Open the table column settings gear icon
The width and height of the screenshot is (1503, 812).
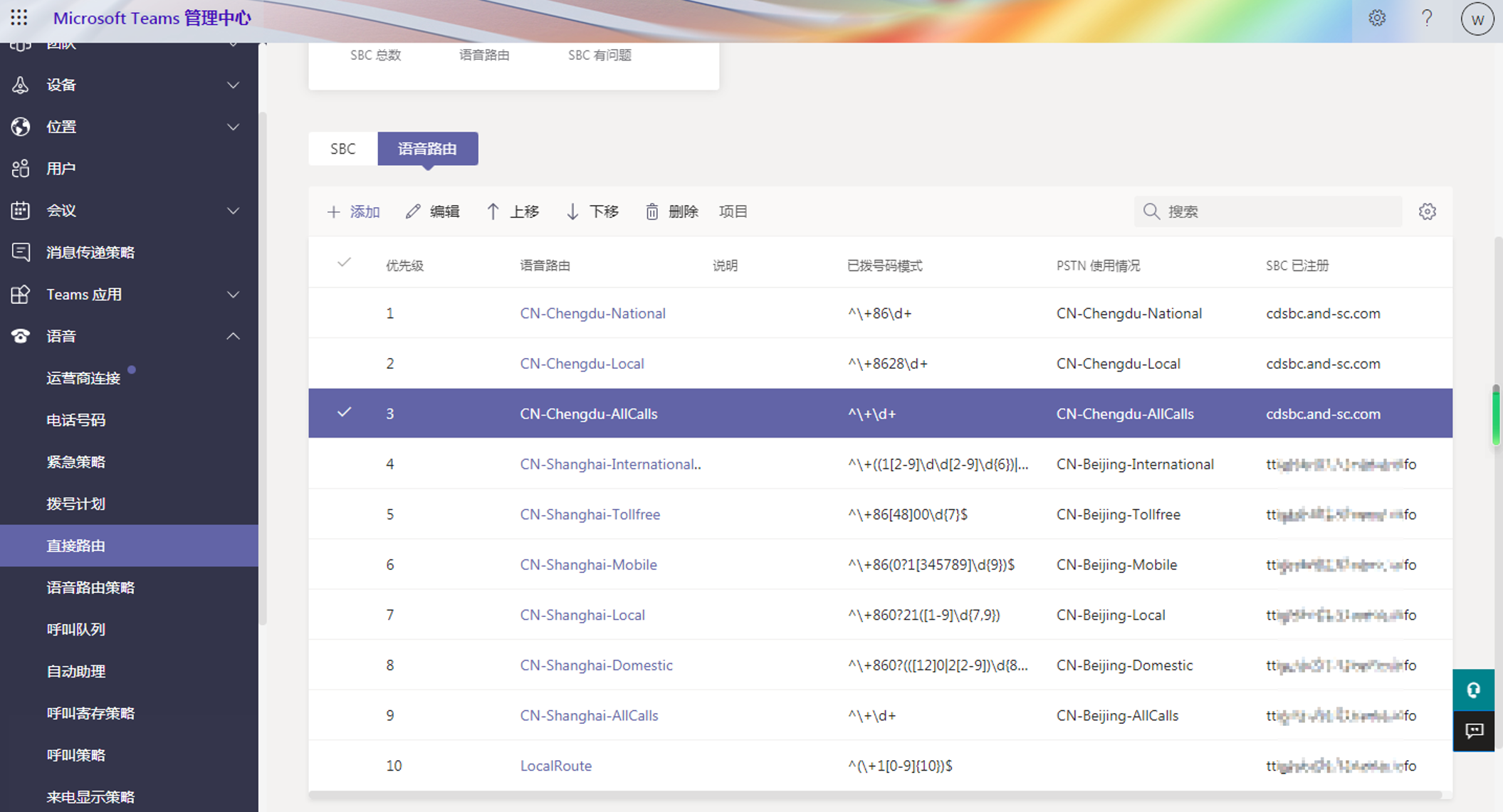click(x=1427, y=211)
